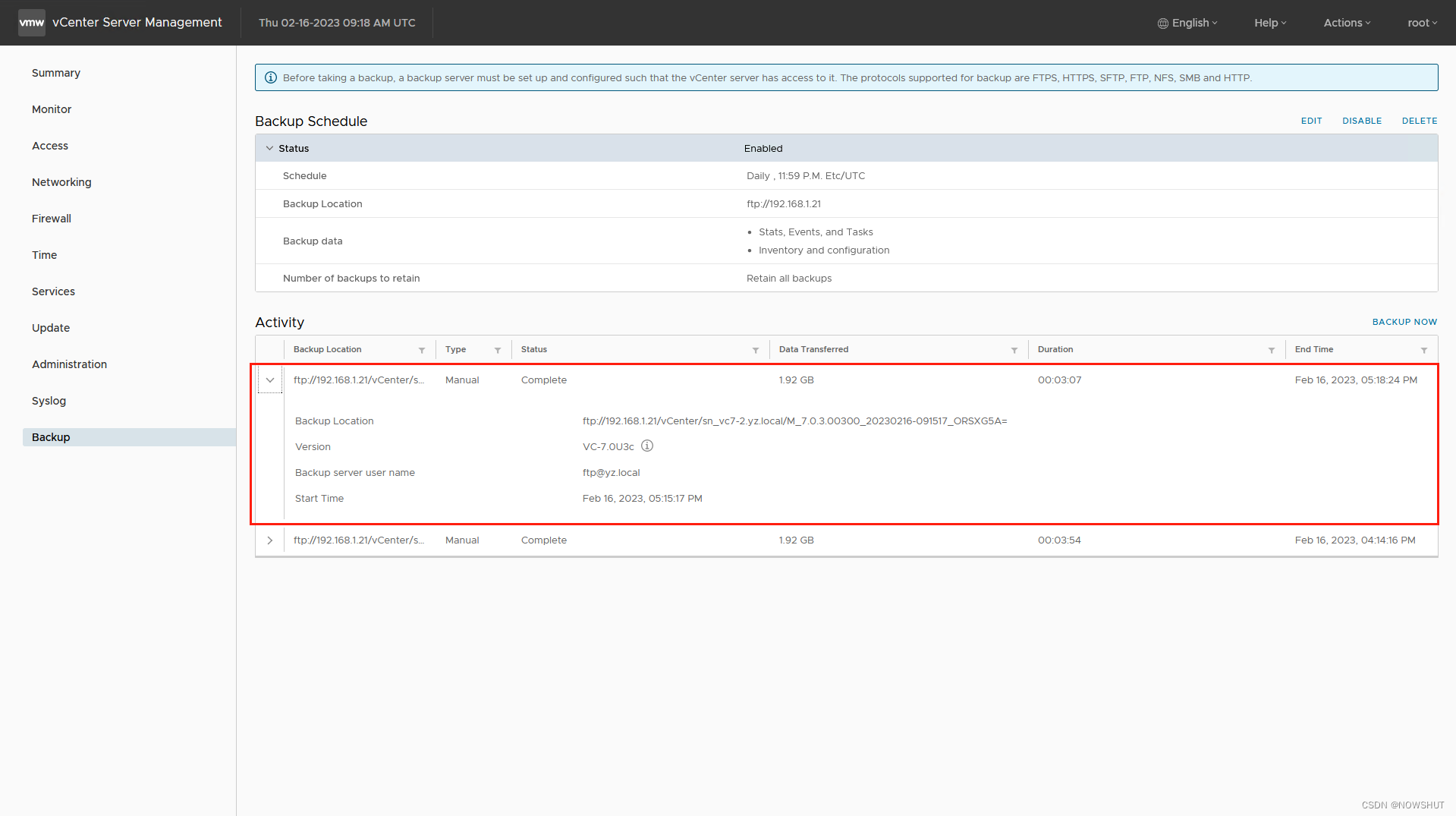Sort by Type column header
The height and width of the screenshot is (816, 1456).
click(x=455, y=349)
